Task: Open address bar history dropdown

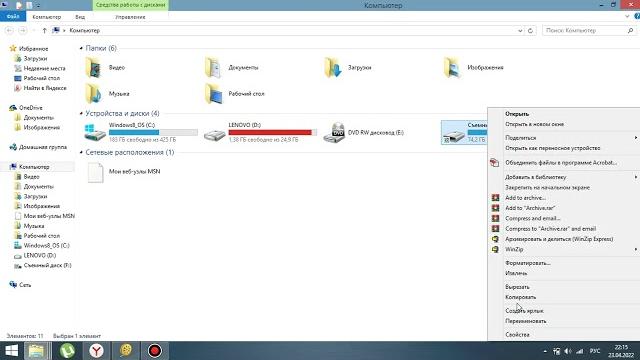Action: 520,31
